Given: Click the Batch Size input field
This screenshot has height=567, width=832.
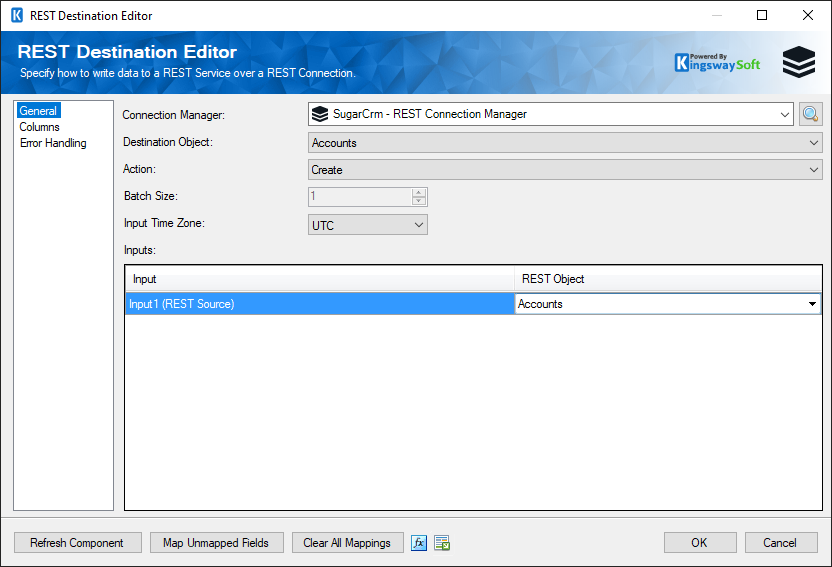Looking at the screenshot, I should 360,197.
